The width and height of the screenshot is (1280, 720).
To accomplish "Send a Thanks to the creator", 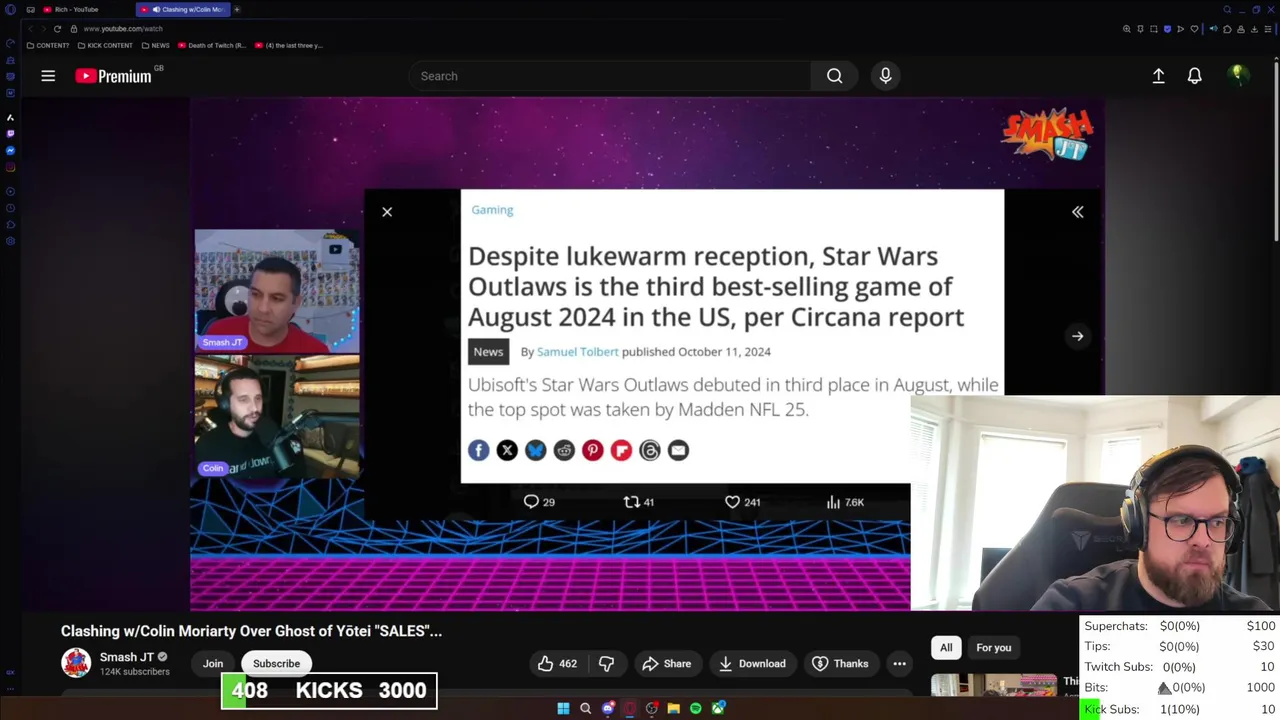I will (x=840, y=663).
